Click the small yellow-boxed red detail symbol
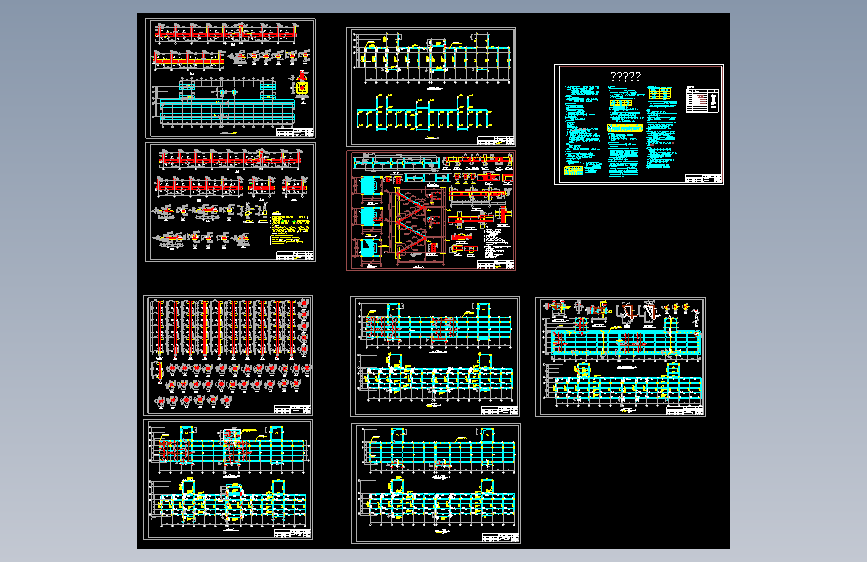This screenshot has height=562, width=867. [302, 87]
